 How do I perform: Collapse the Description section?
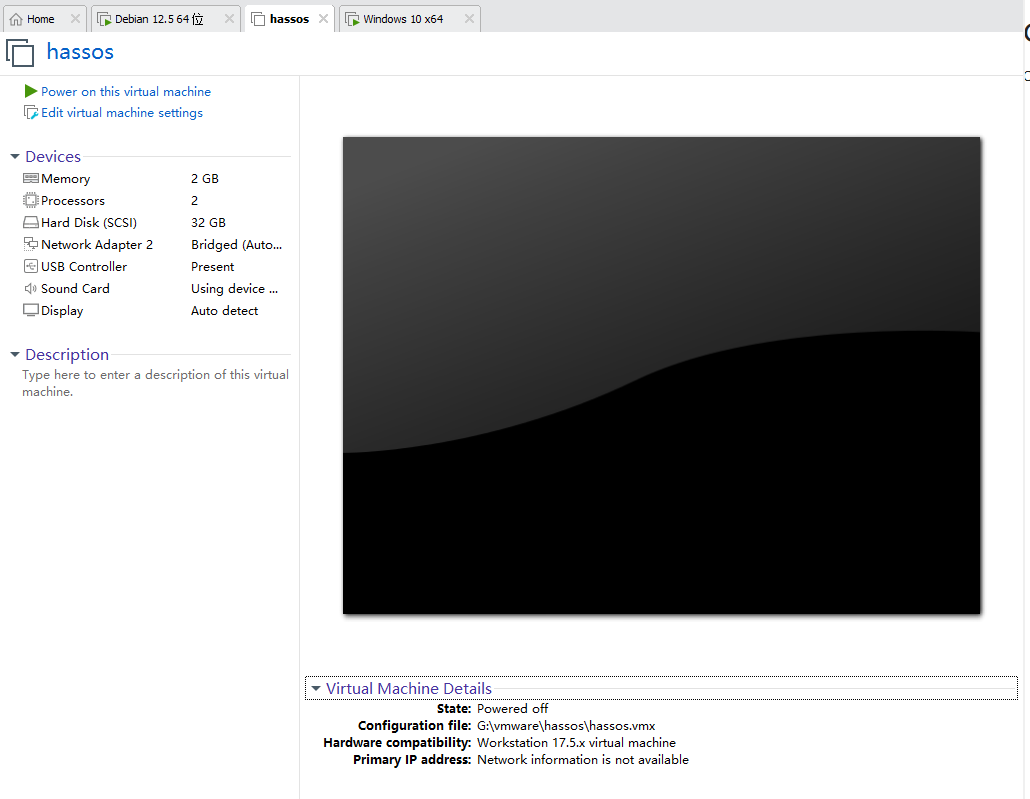[13, 354]
